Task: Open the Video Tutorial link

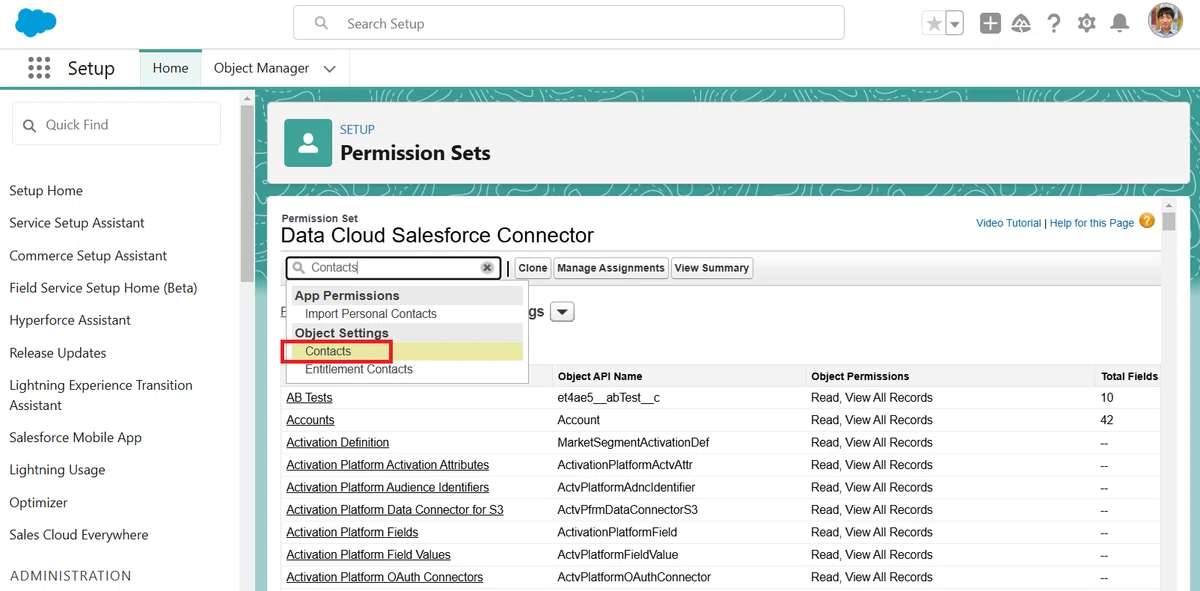Action: pos(1008,223)
